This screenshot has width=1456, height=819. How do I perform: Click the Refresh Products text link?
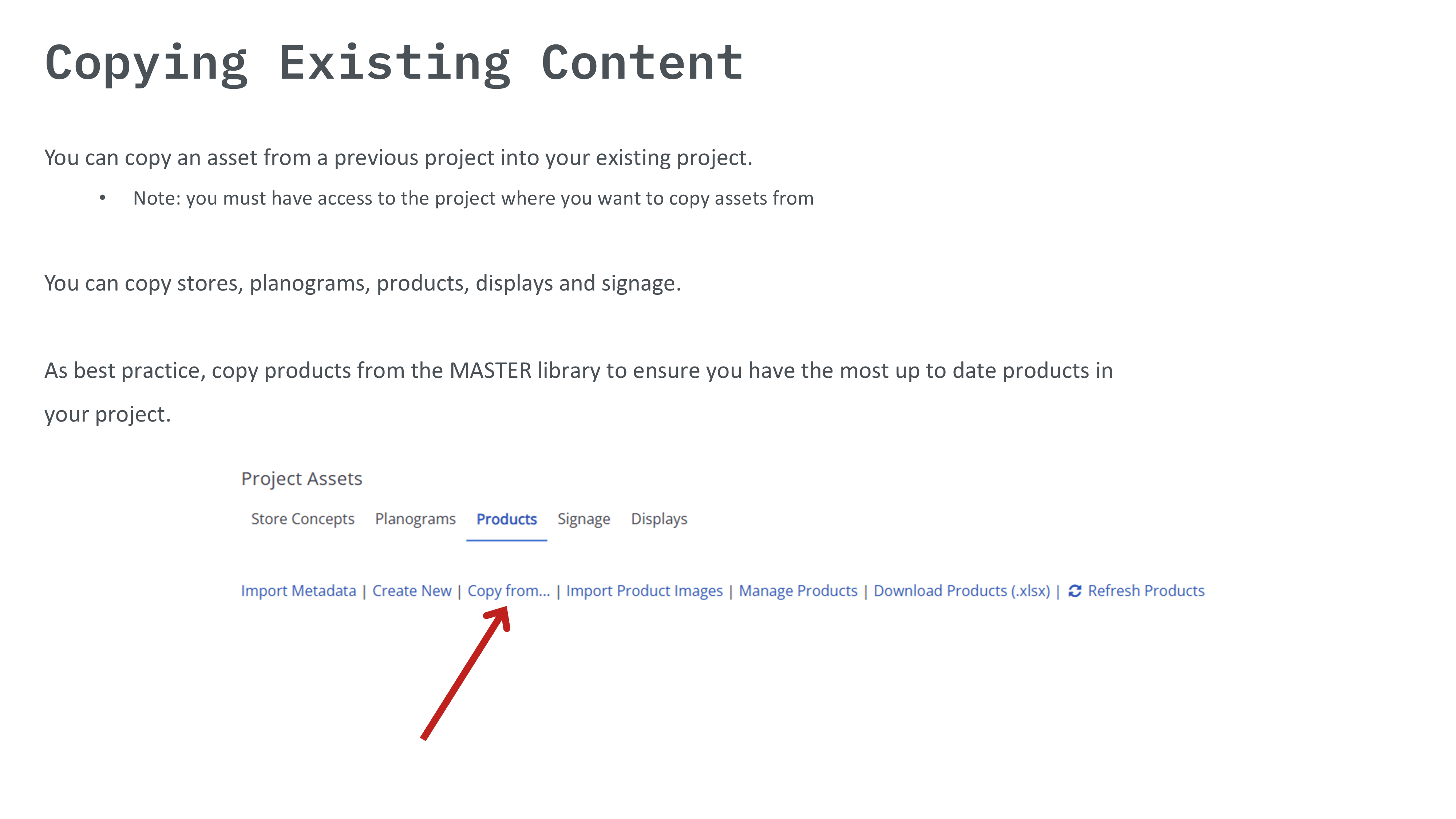pos(1146,591)
